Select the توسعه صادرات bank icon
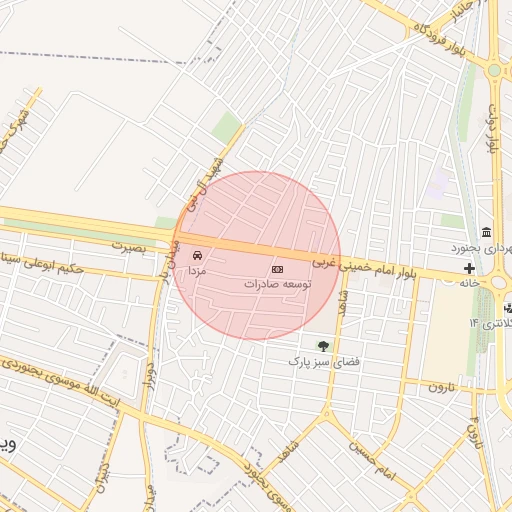 tap(277, 269)
